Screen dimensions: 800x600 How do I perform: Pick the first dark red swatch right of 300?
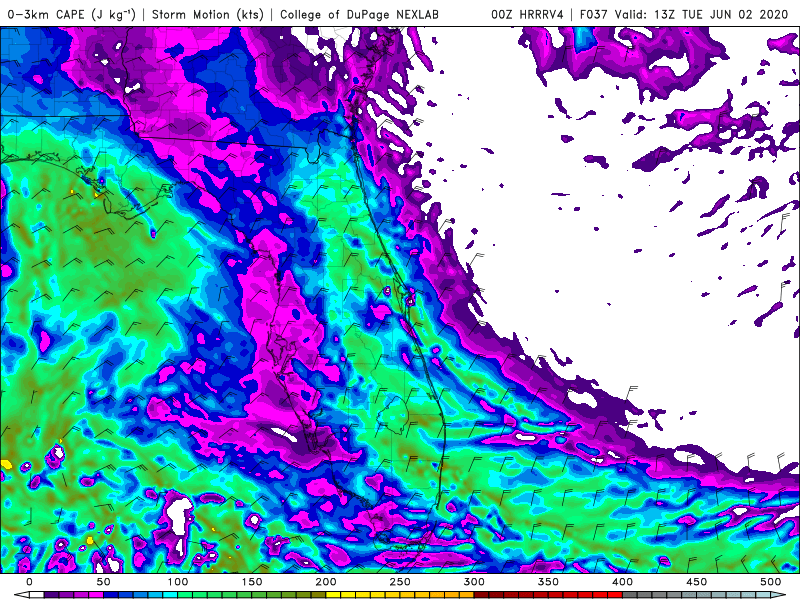coord(482,595)
